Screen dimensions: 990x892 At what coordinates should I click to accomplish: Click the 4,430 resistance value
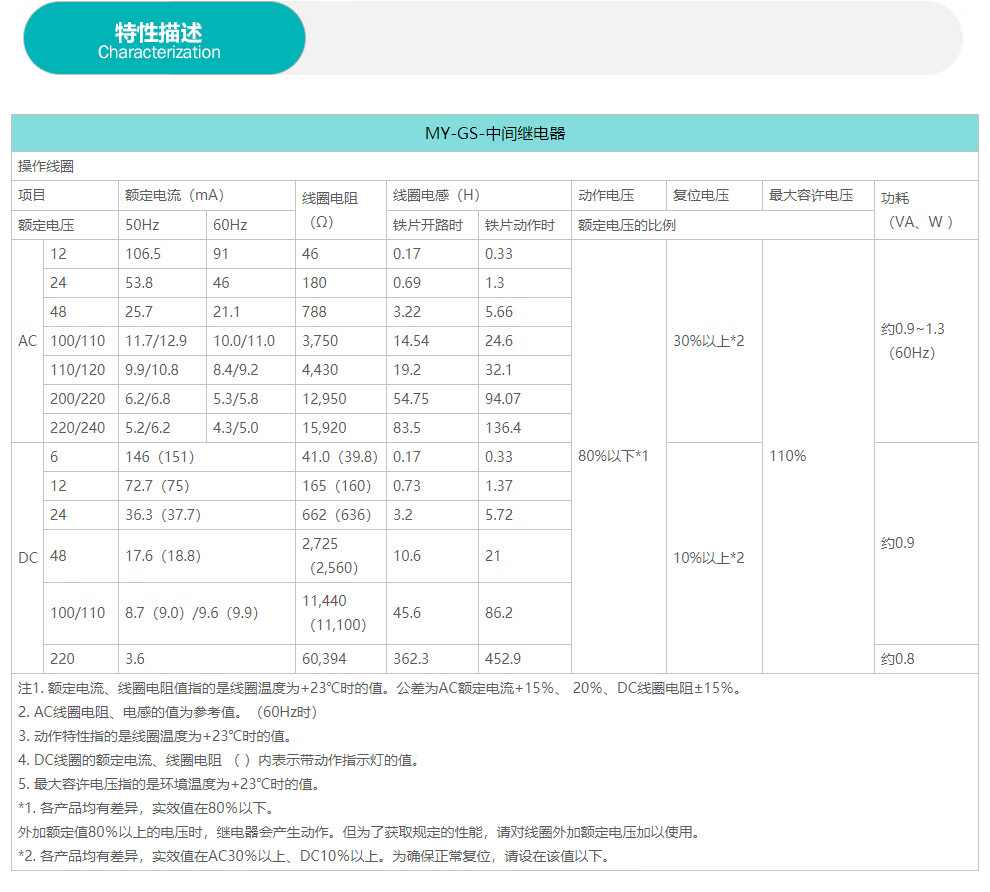(319, 370)
